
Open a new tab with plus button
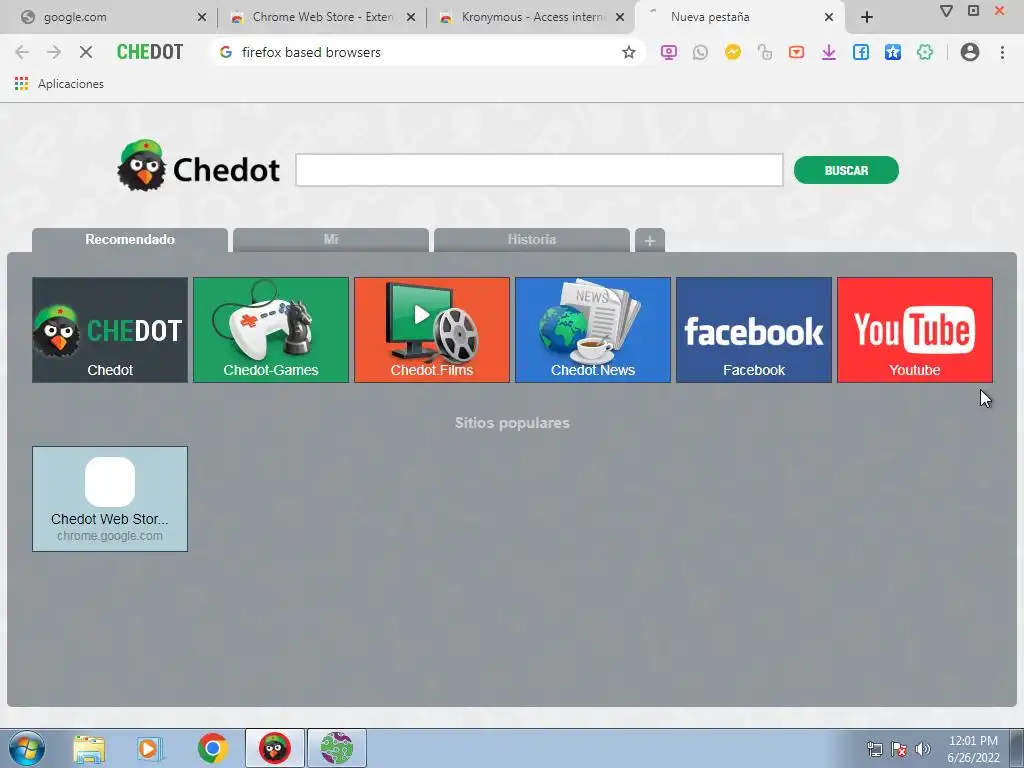pyautogui.click(x=867, y=18)
